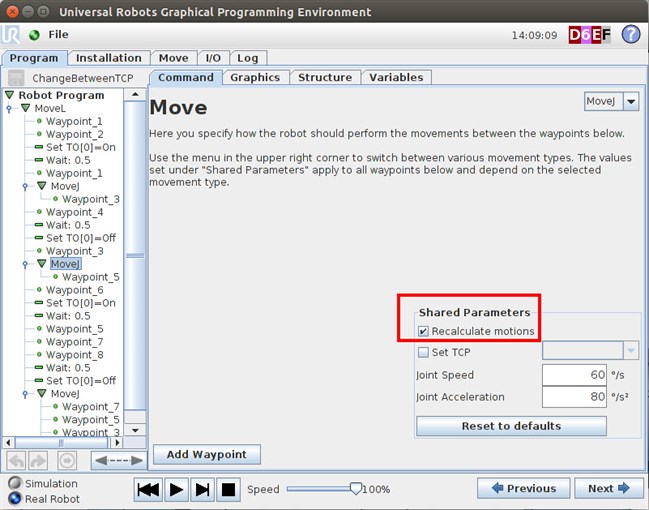
Task: Switch to the Installation tab
Action: pyautogui.click(x=108, y=58)
